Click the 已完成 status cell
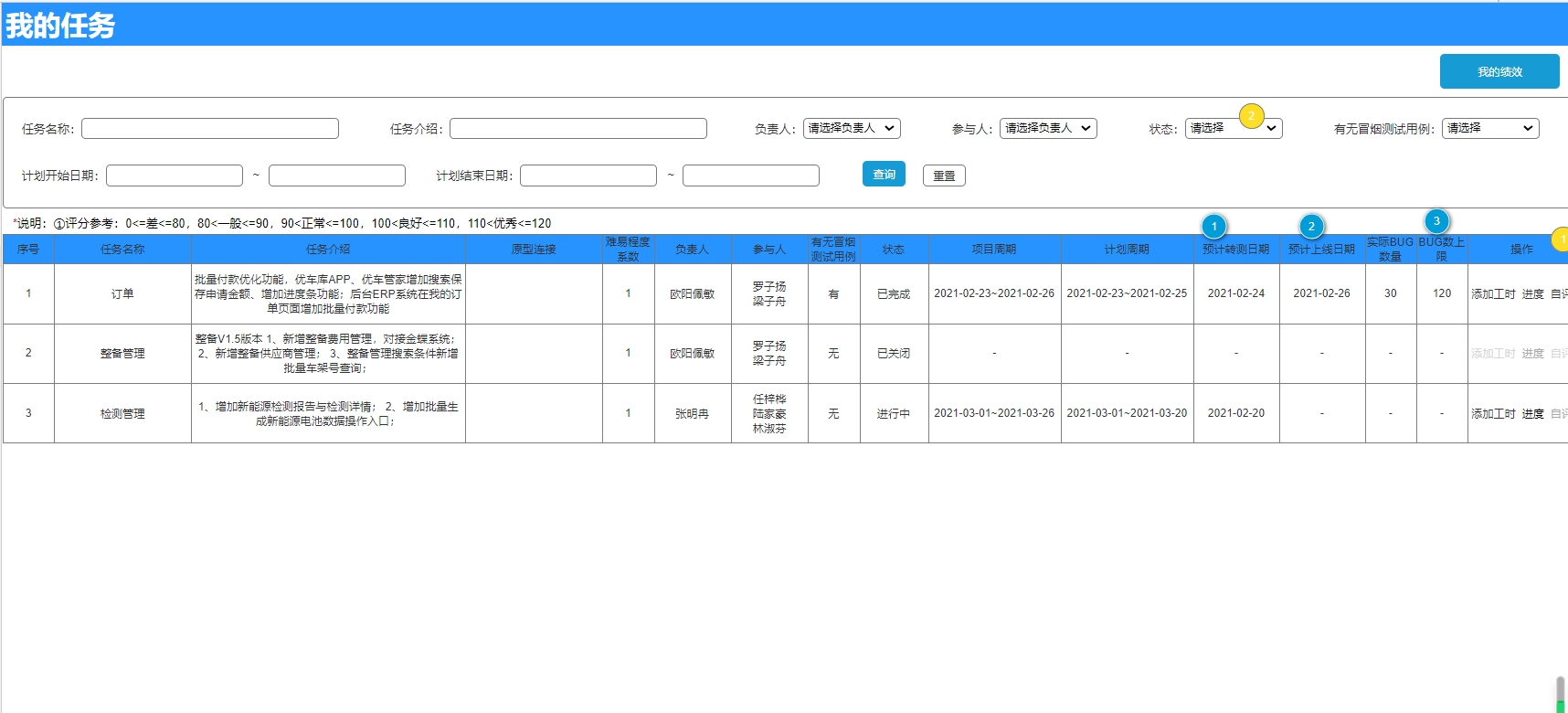Viewport: 1568px width, 713px height. point(894,293)
